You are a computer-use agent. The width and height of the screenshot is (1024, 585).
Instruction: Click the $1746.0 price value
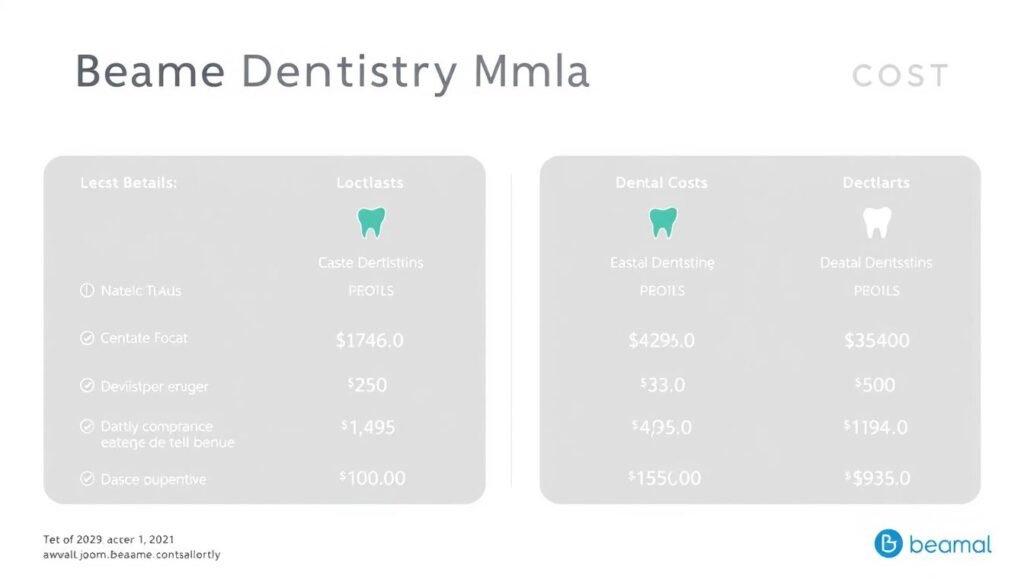tap(370, 340)
